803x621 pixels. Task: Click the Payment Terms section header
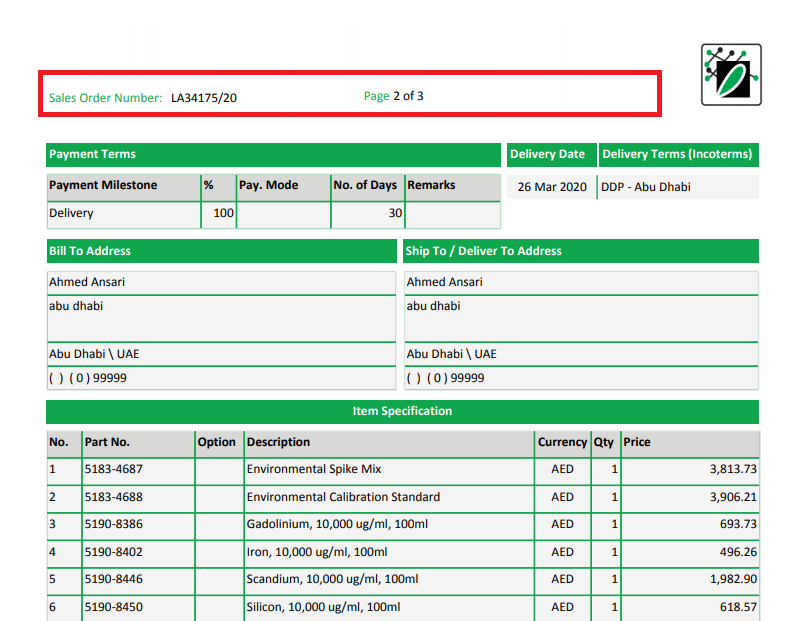tap(273, 155)
